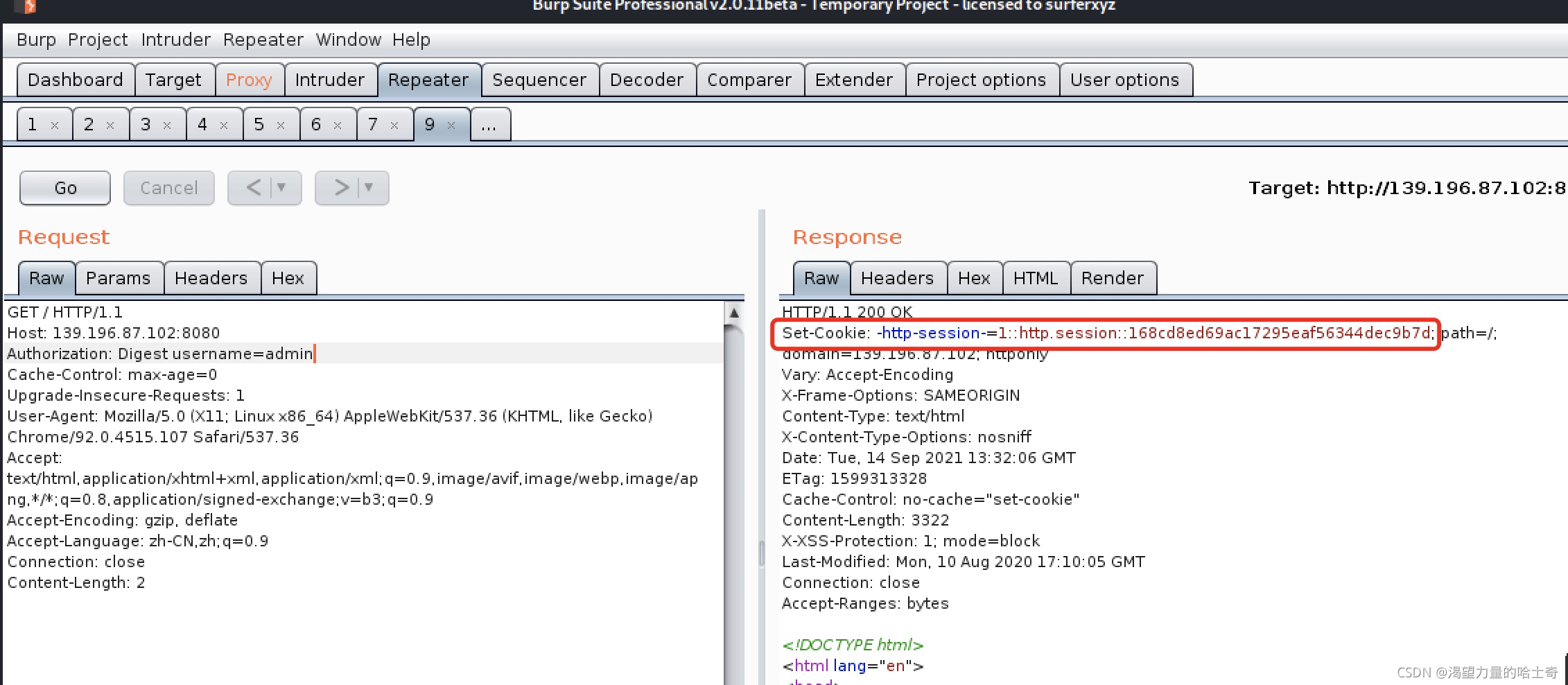Screen dimensions: 1568x685
Task: Click the X-Frame-Options: SAMEORIGIN line
Action: click(x=901, y=395)
